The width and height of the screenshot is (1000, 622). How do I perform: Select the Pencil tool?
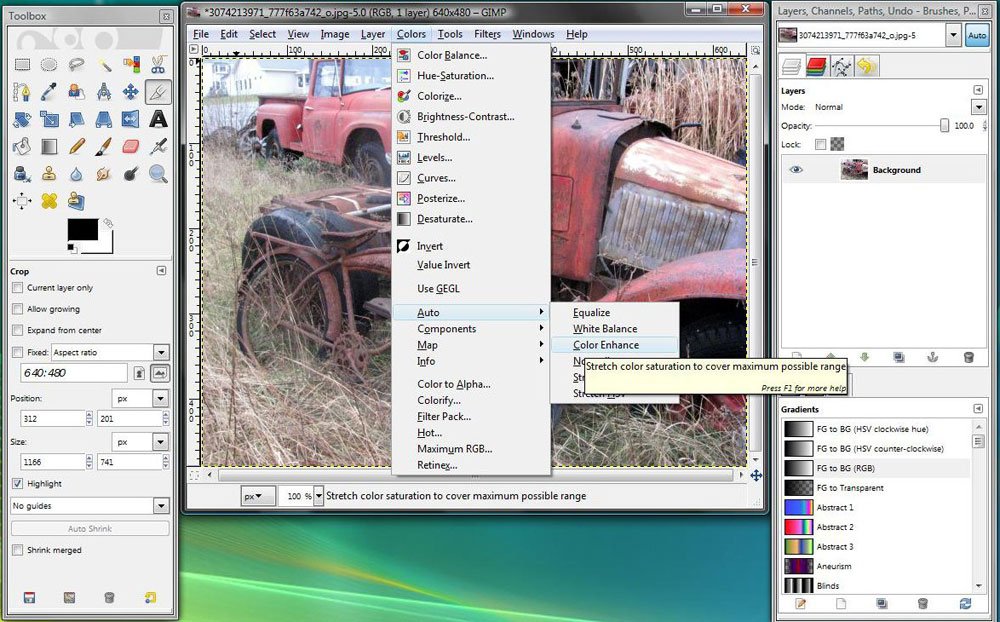(77, 146)
